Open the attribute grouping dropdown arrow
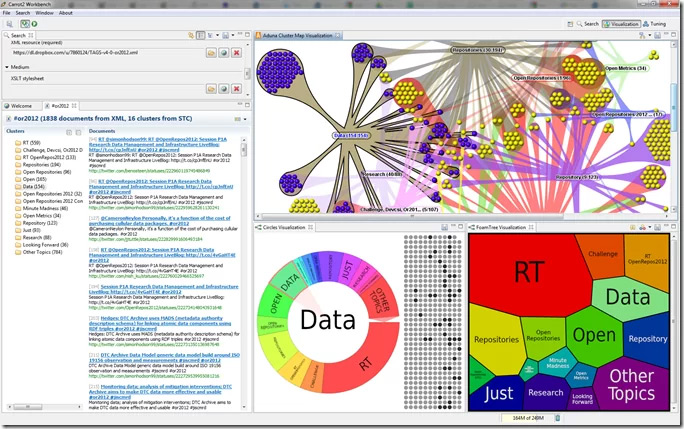684x429 pixels. 217,35
